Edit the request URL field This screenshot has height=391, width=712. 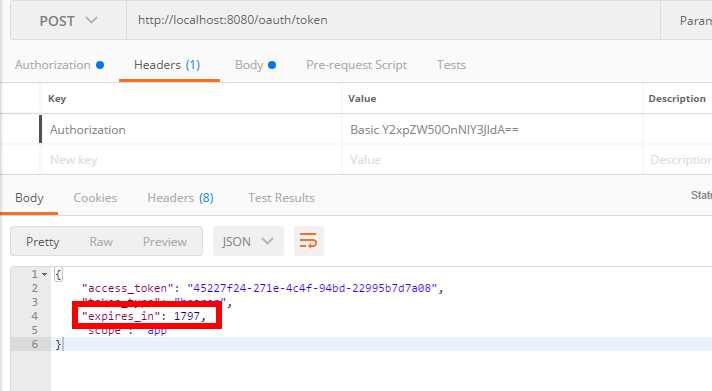coord(393,20)
